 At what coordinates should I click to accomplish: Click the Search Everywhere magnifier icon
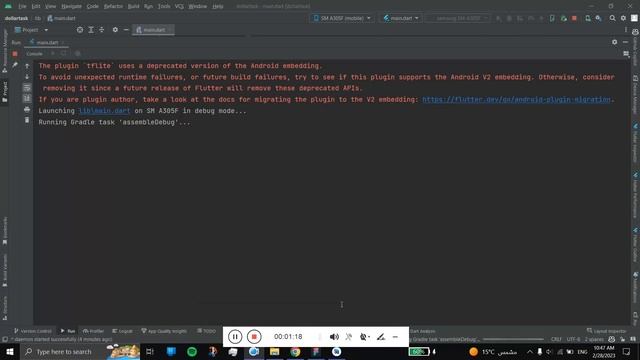[612, 18]
